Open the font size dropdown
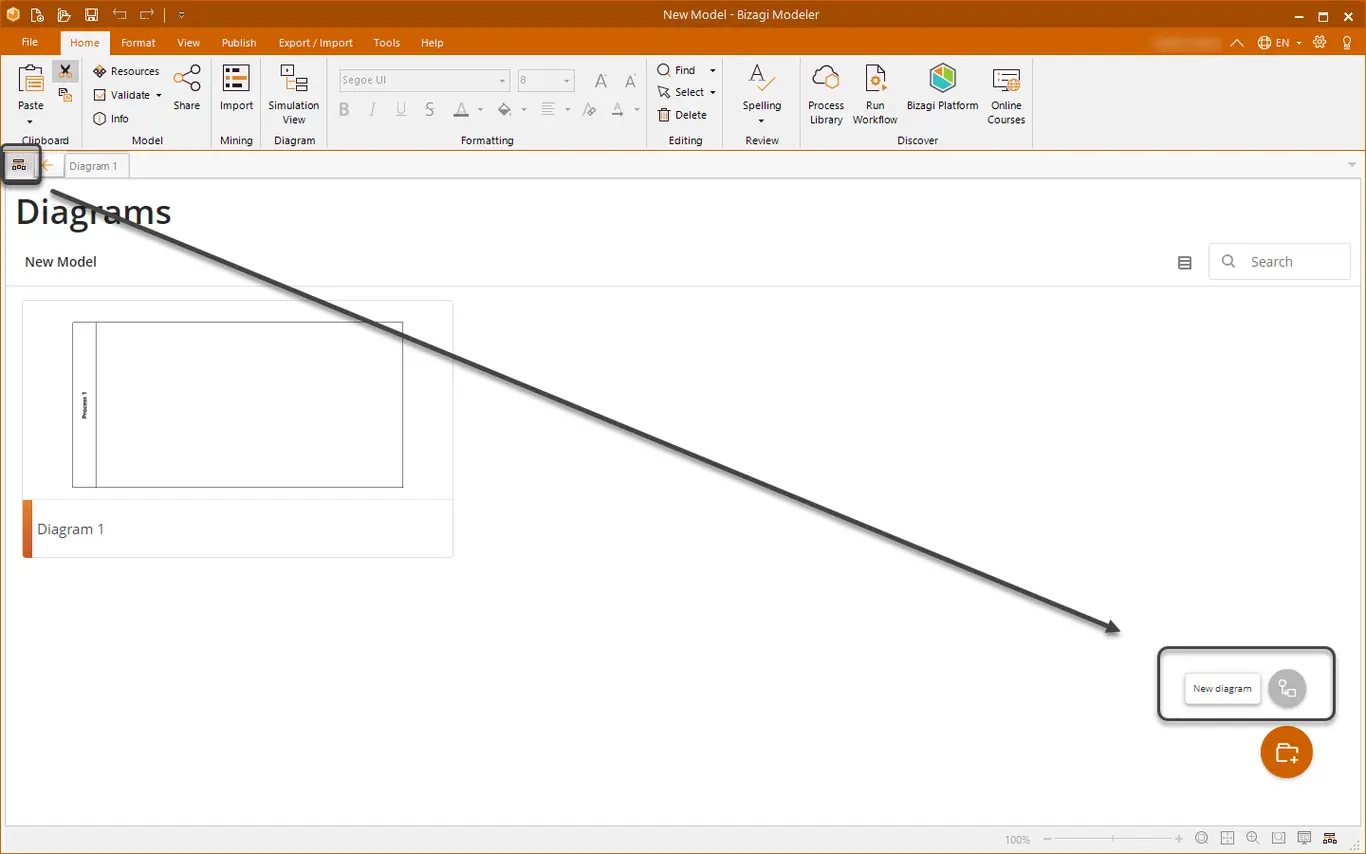 (x=567, y=80)
